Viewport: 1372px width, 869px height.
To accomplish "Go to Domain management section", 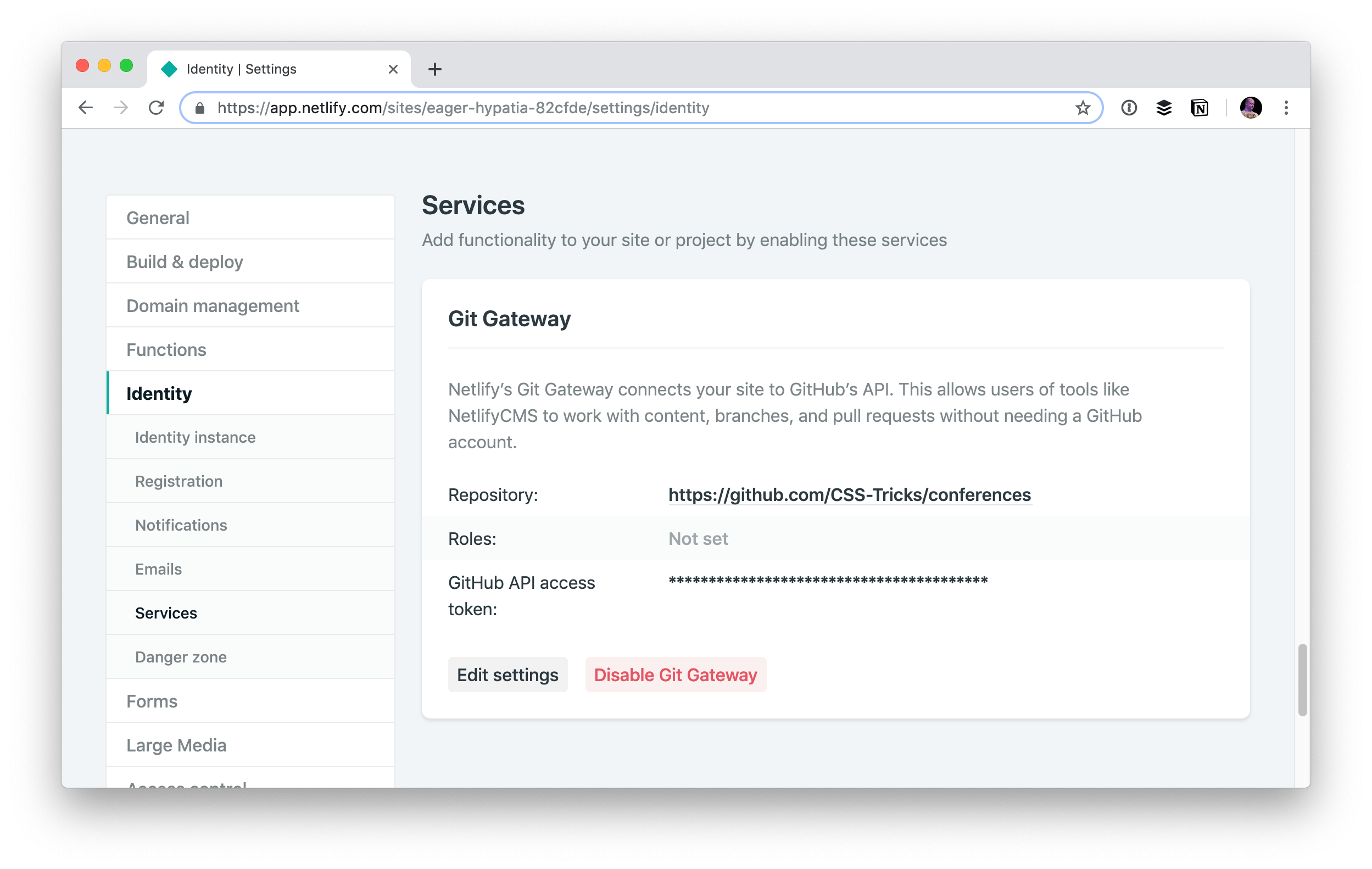I will coord(213,306).
